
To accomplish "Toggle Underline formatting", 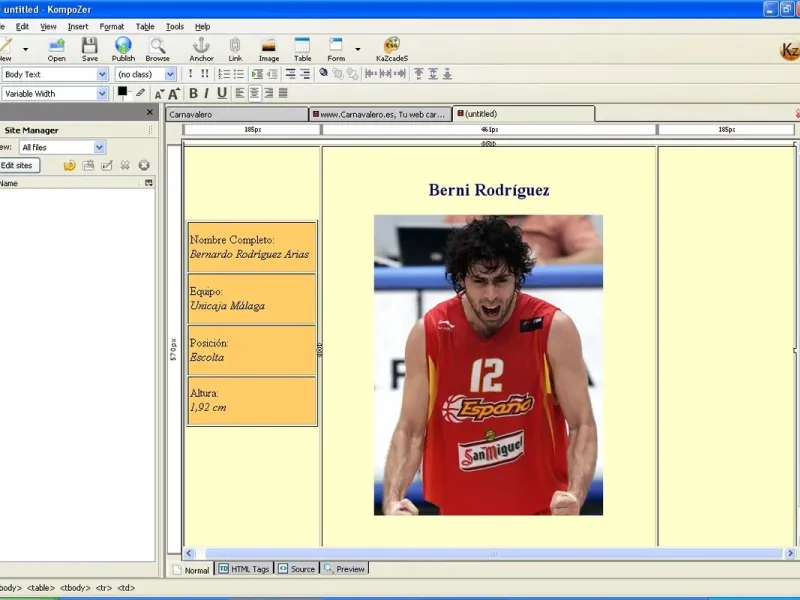I will 221,93.
